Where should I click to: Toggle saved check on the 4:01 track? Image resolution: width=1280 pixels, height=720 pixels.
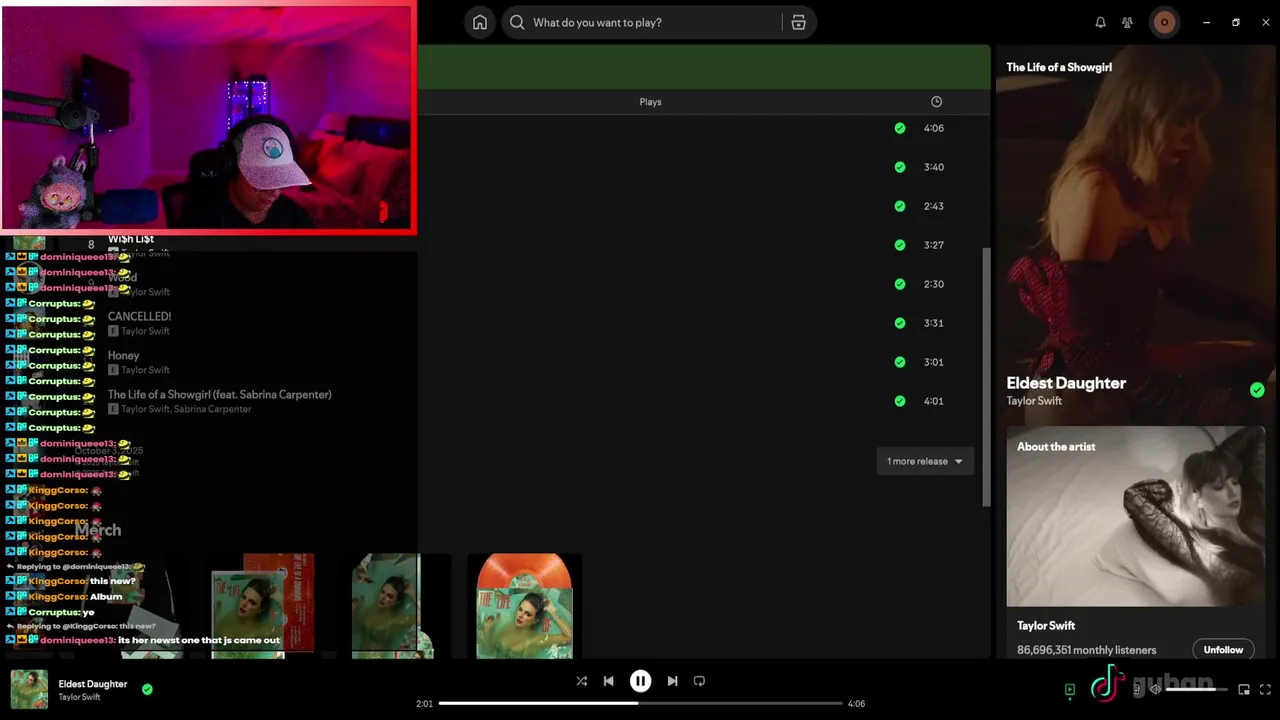pyautogui.click(x=900, y=401)
